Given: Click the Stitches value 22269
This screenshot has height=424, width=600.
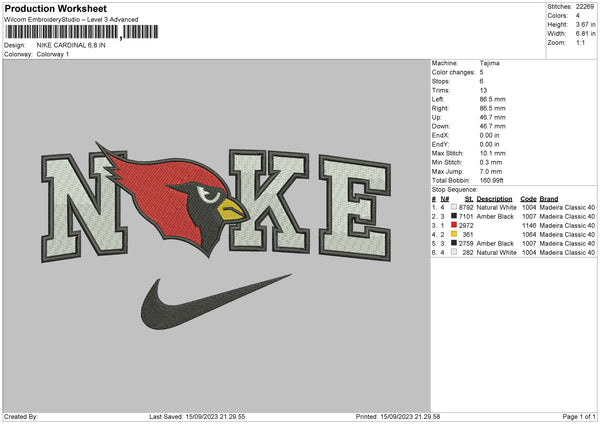Looking at the screenshot, I should pos(585,7).
